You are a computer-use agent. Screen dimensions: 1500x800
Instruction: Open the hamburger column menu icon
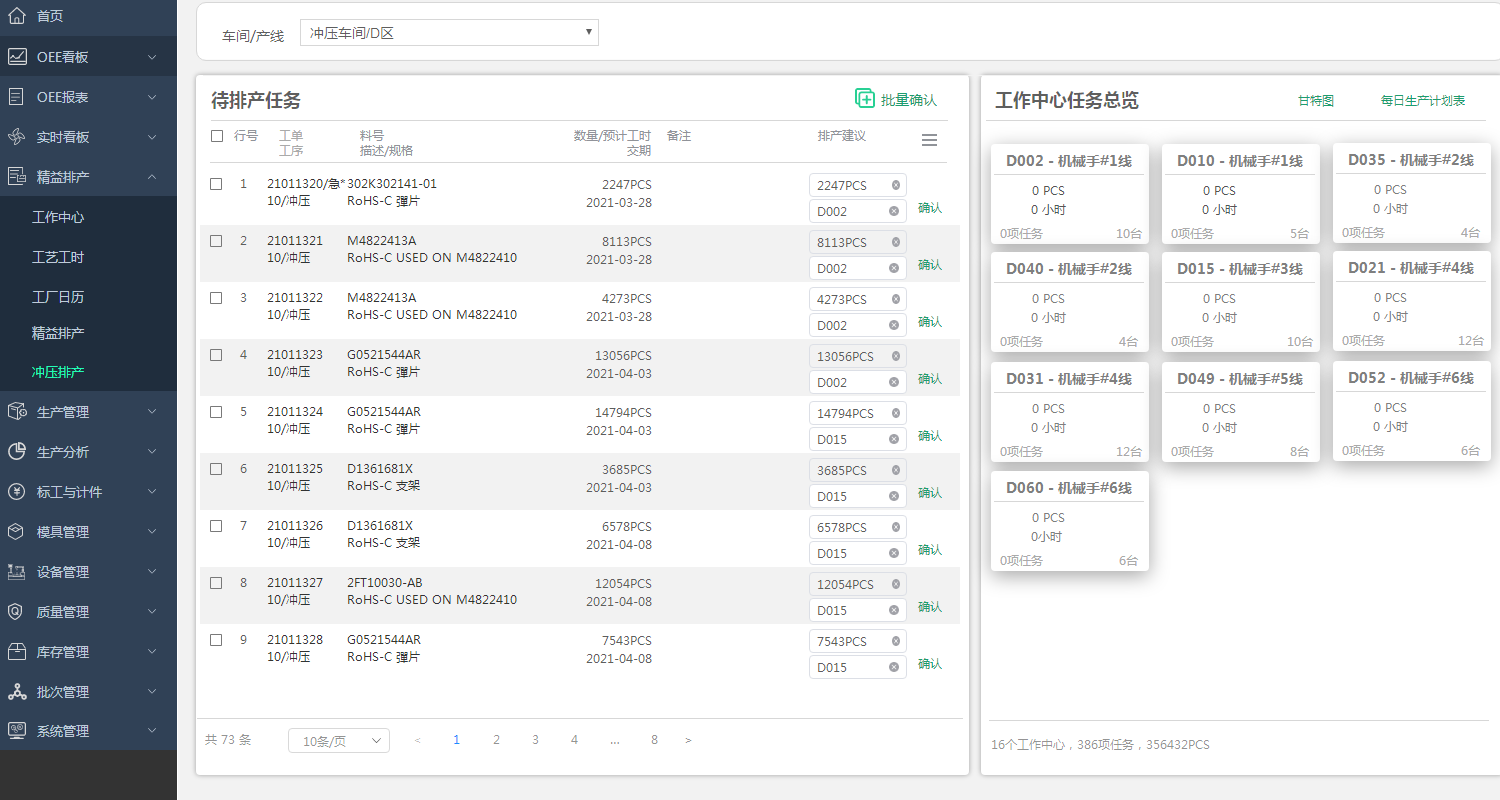point(929,141)
